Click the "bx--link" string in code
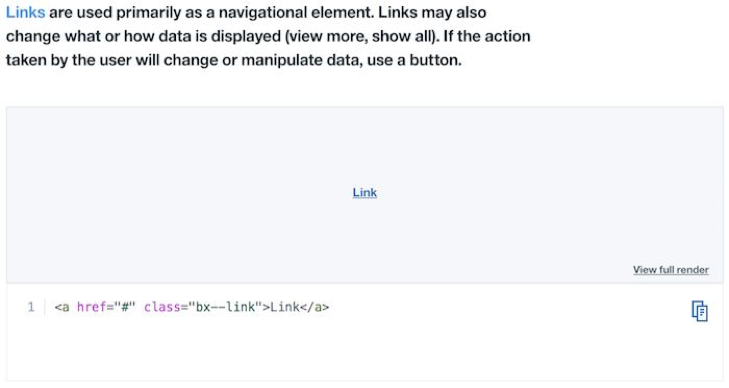Image resolution: width=729 pixels, height=388 pixels. click(225, 307)
